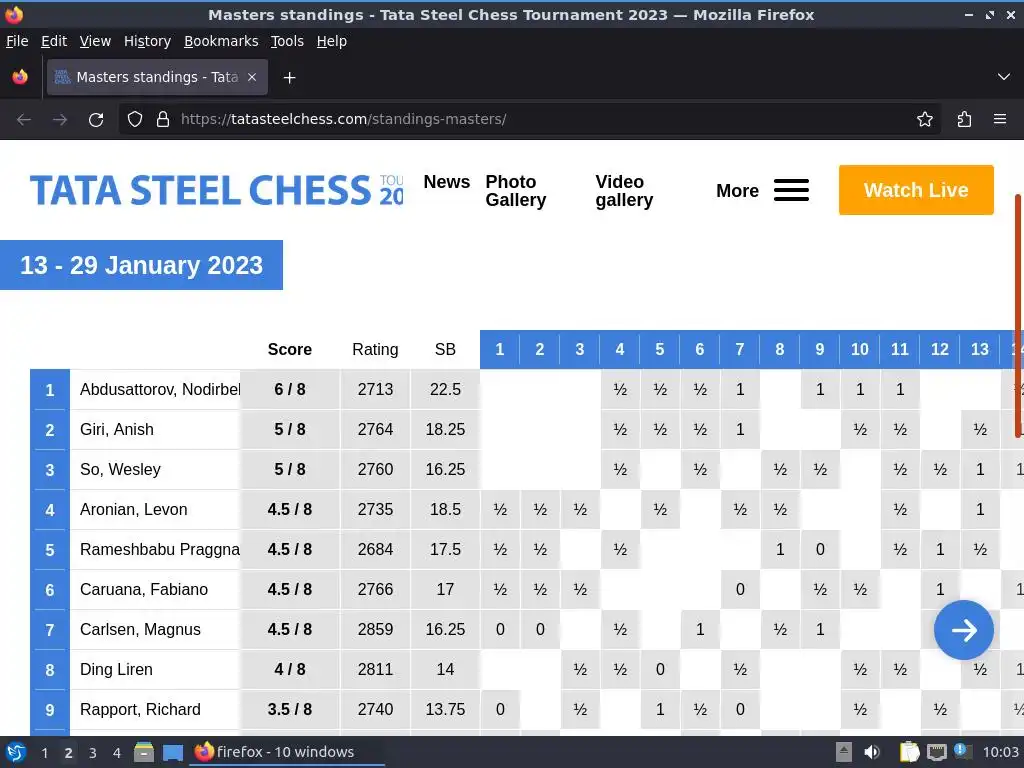
Task: Click column header number 10
Action: pos(859,349)
